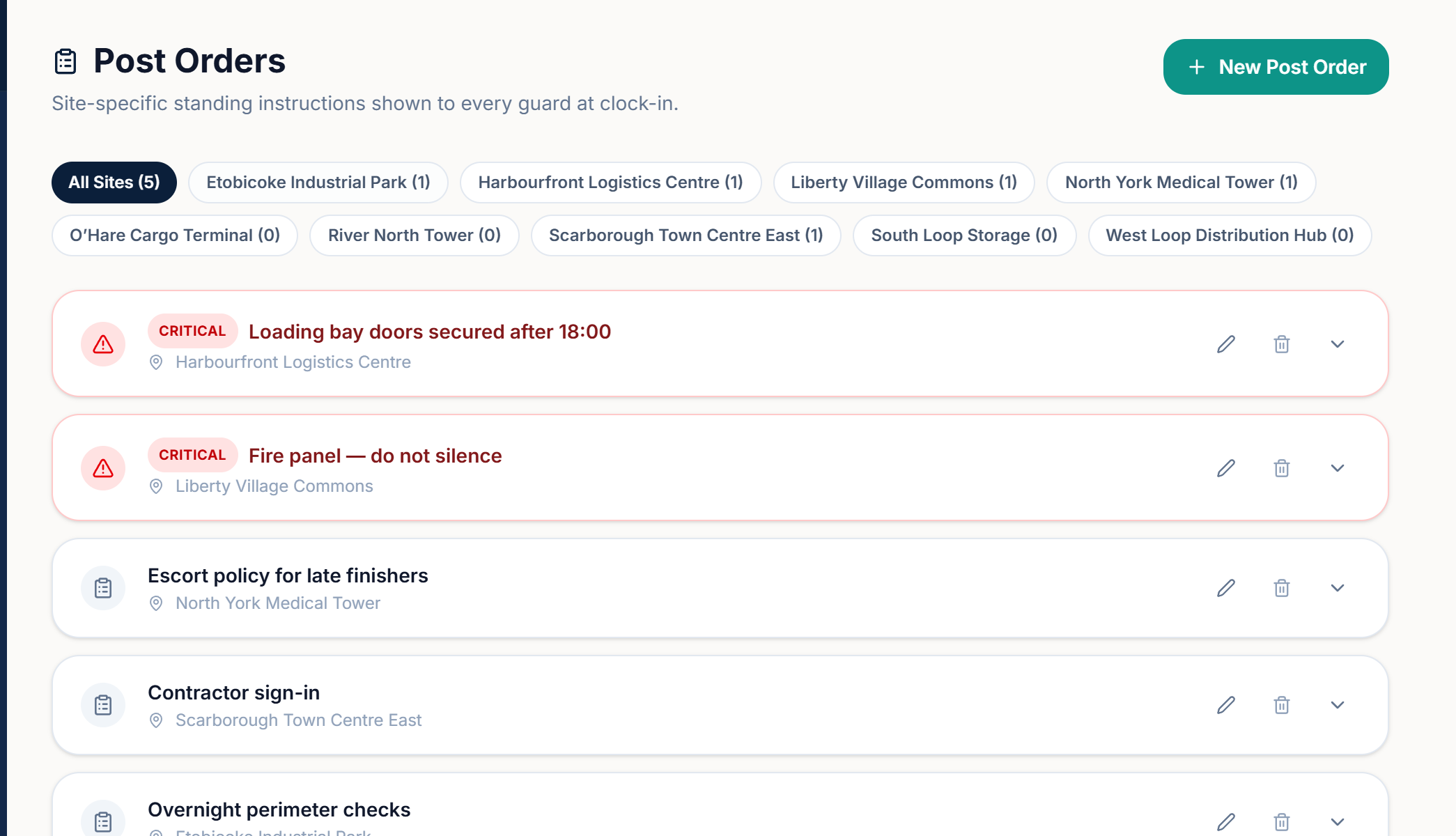
Task: Filter by North York Medical Tower chip
Action: (1181, 183)
